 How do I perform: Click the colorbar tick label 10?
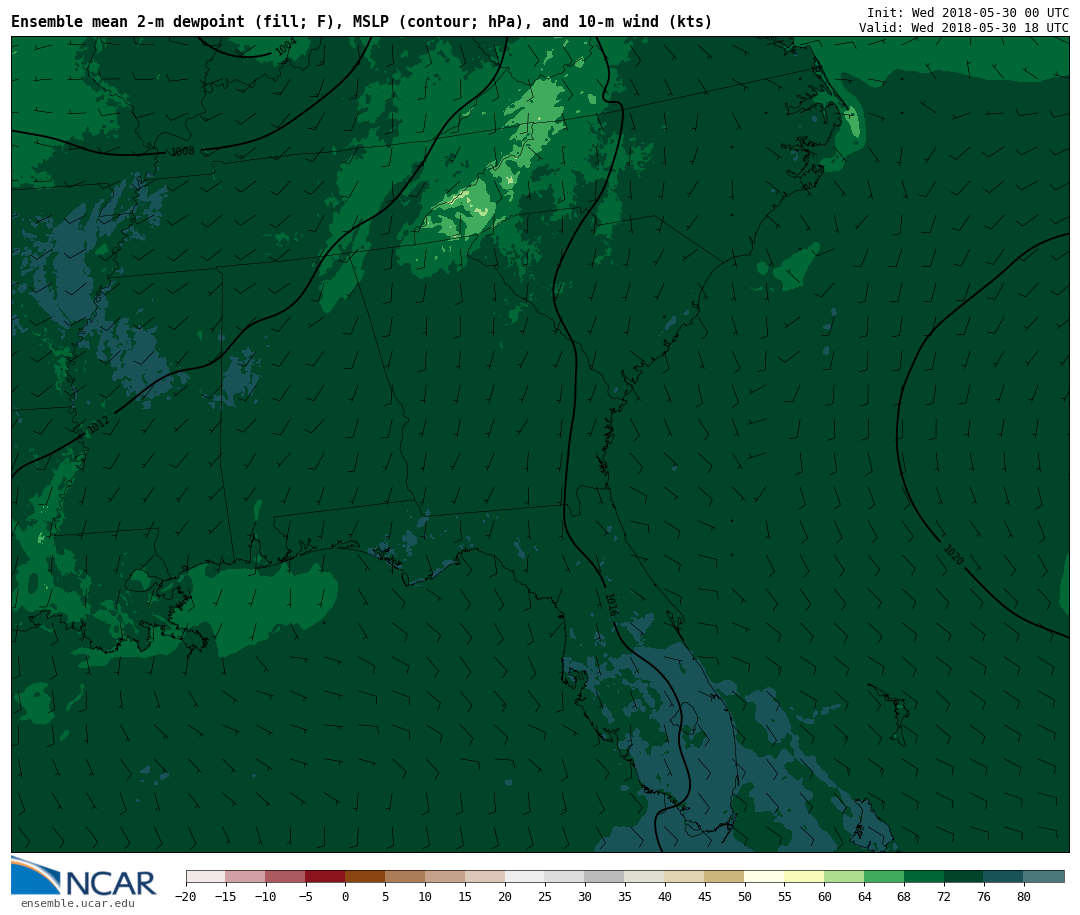[425, 896]
